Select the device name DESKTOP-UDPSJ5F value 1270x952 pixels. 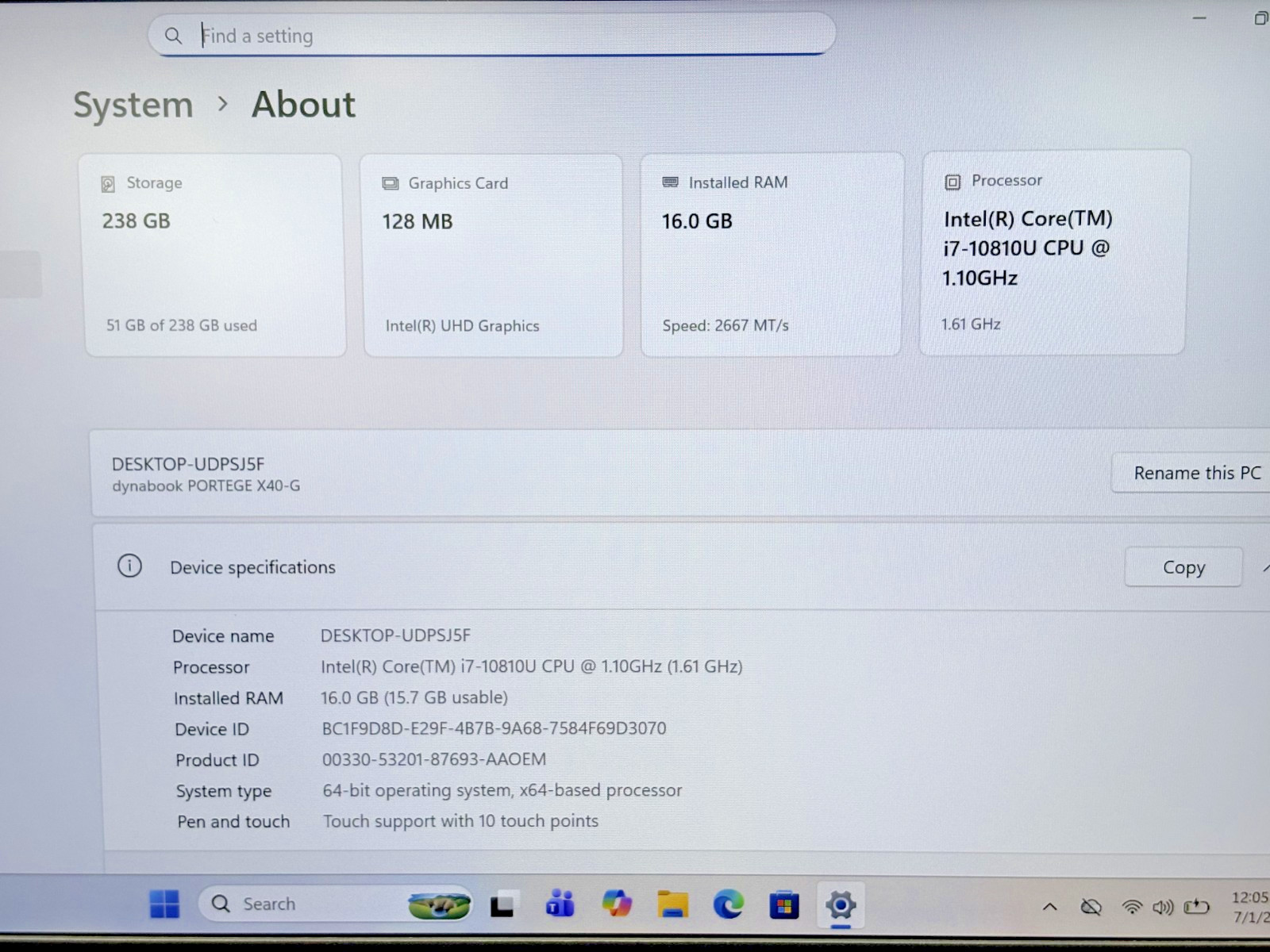(395, 635)
